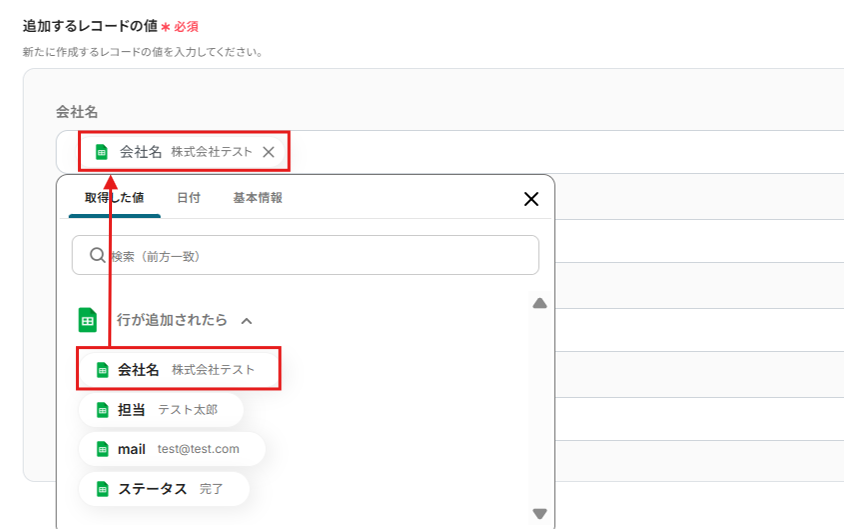Remove the 会社名 chip from input field

(268, 152)
